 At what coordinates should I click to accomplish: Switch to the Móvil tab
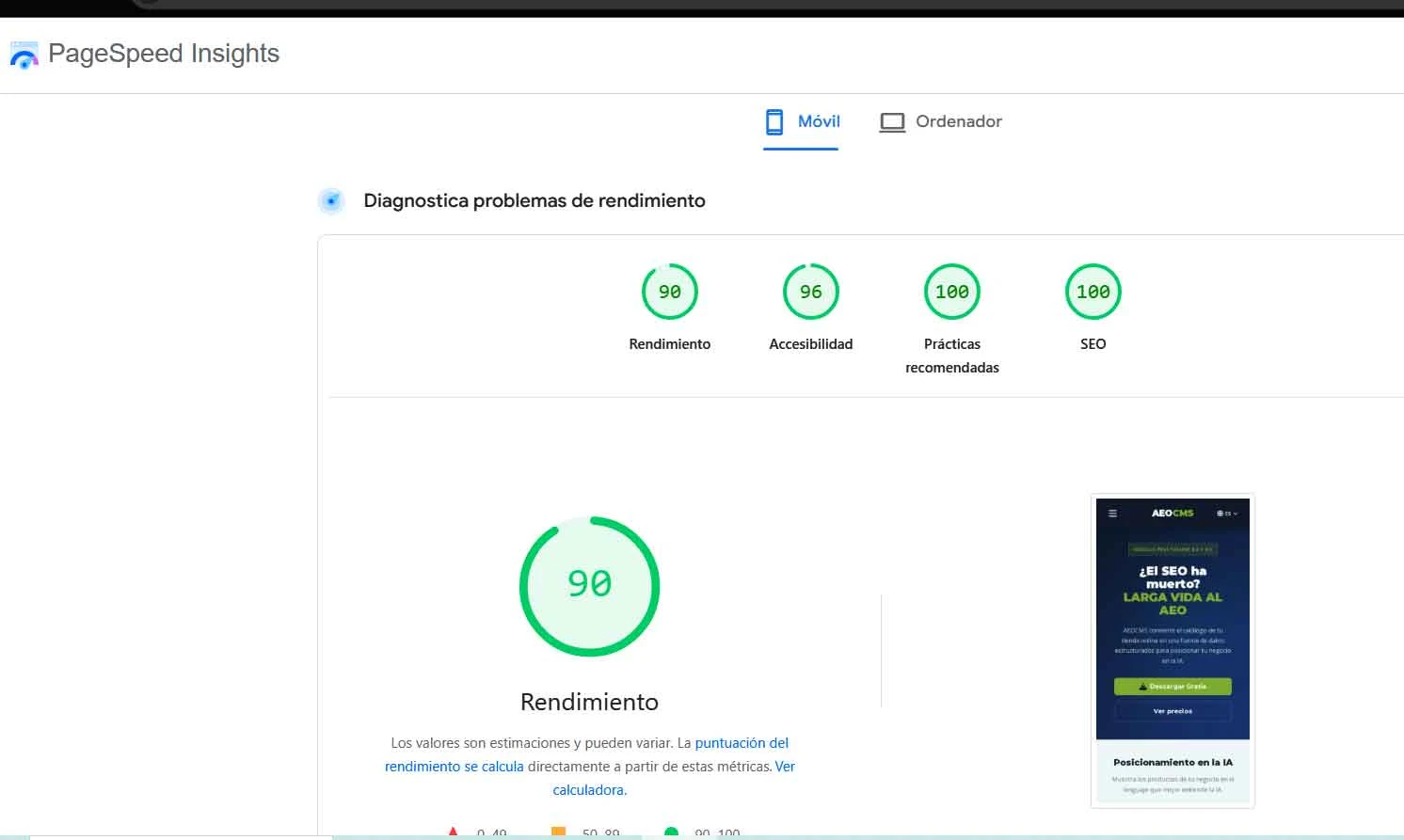pyautogui.click(x=801, y=121)
